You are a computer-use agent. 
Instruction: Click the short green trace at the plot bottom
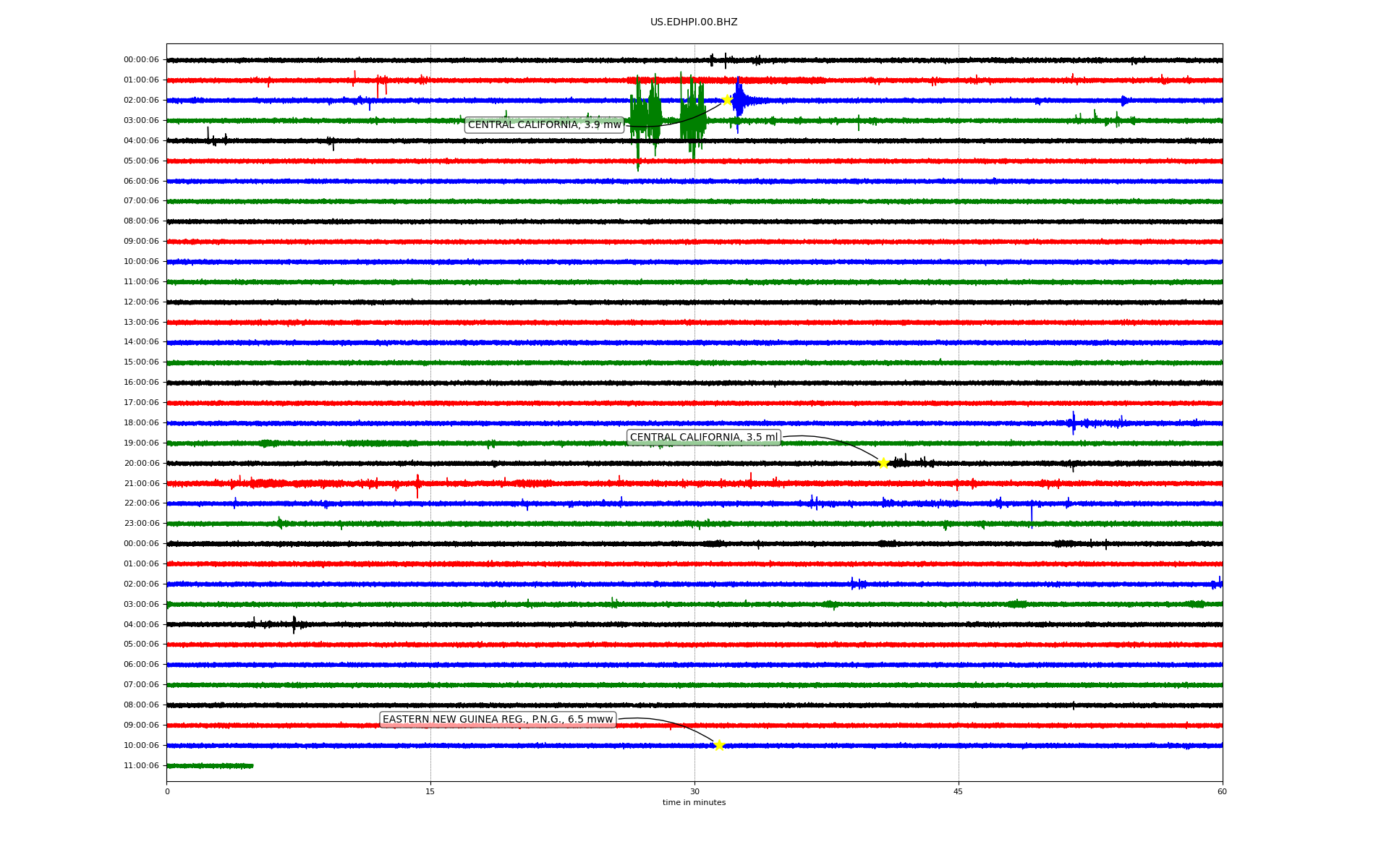point(210,765)
